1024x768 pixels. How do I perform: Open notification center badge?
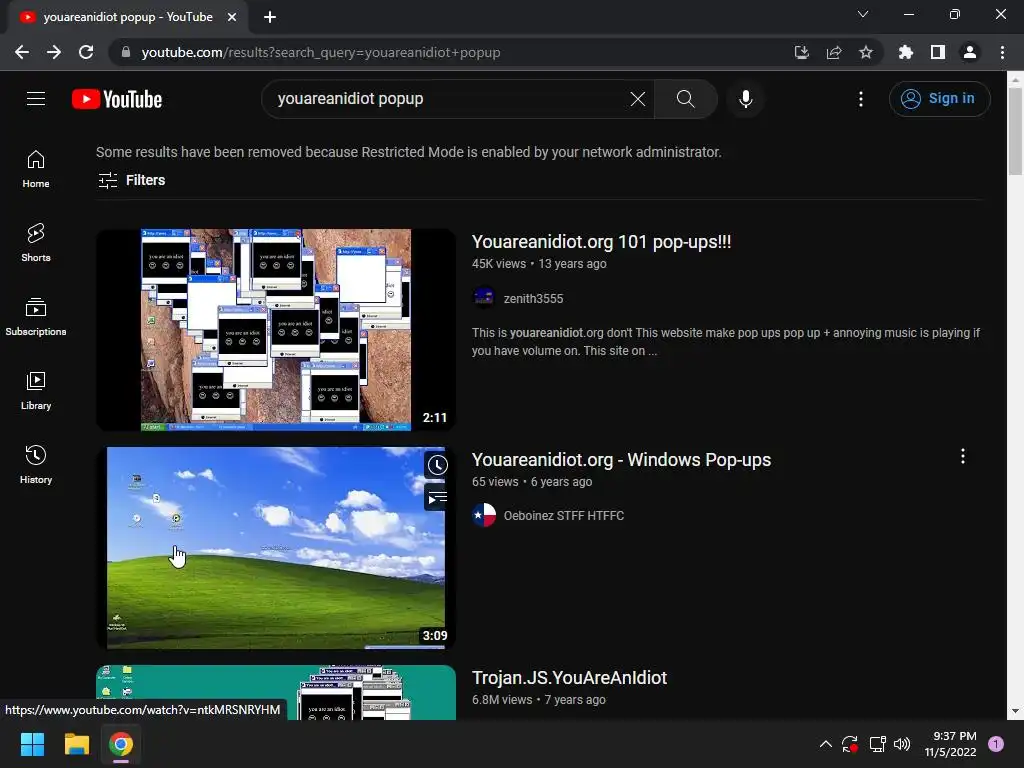(x=996, y=744)
